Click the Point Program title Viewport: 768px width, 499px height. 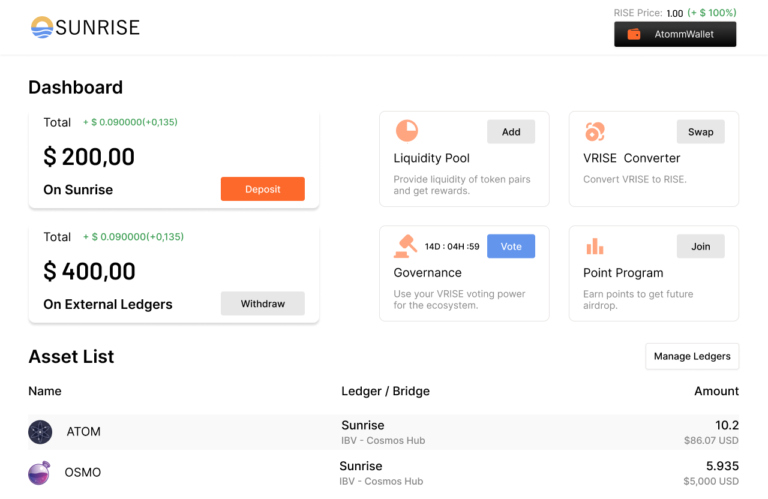[623, 273]
